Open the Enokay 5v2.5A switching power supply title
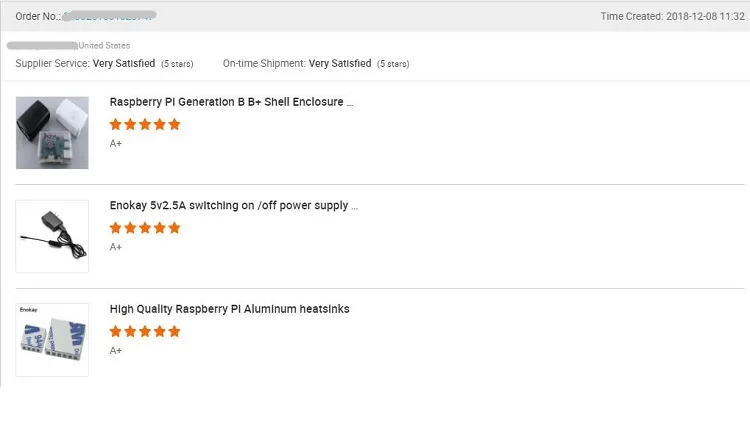The width and height of the screenshot is (750, 427). [233, 206]
